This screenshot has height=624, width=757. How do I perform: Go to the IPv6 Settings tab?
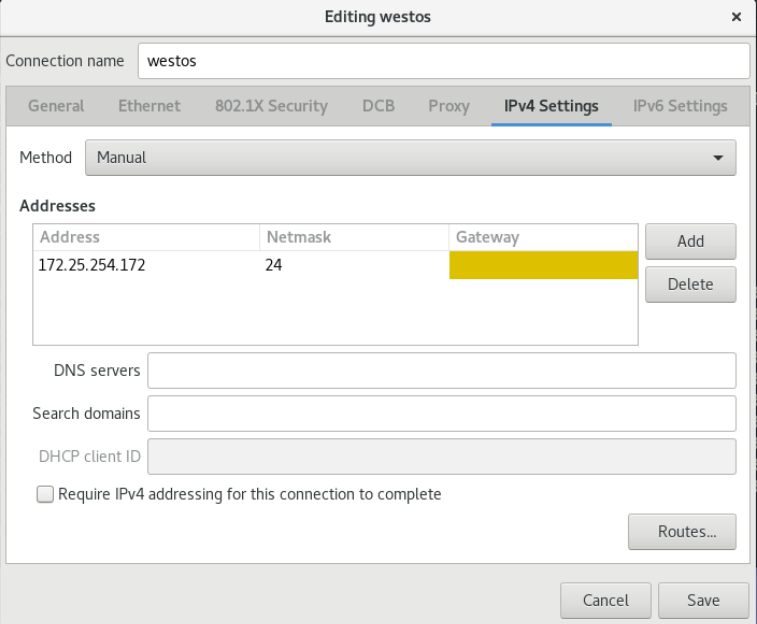coord(680,106)
